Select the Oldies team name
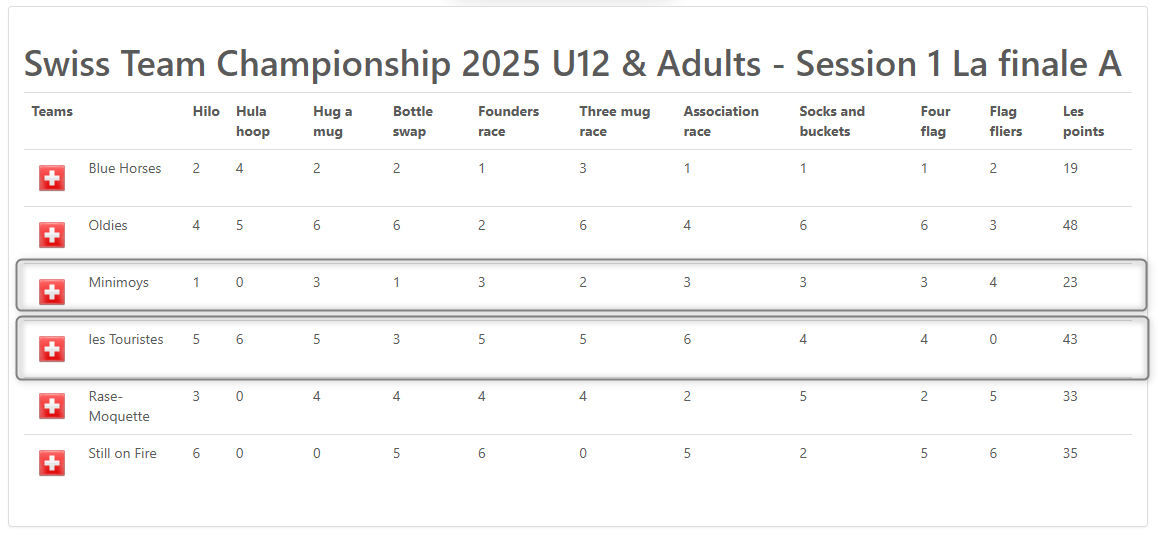This screenshot has height=536, width=1158. (108, 225)
